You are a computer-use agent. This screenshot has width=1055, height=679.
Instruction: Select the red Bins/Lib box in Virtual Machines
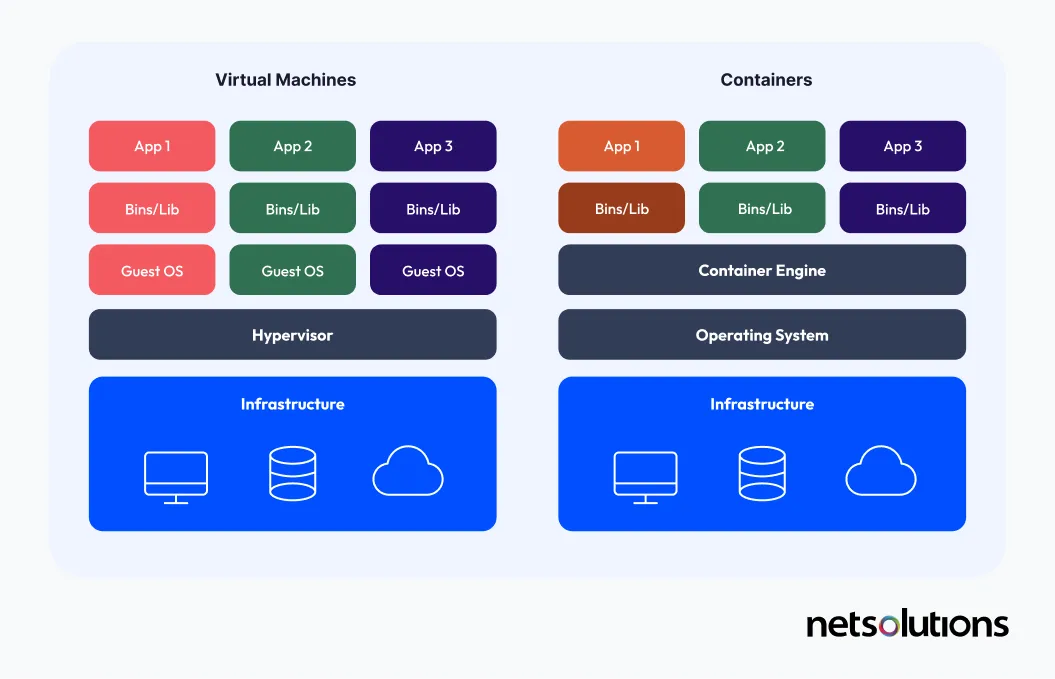(152, 208)
